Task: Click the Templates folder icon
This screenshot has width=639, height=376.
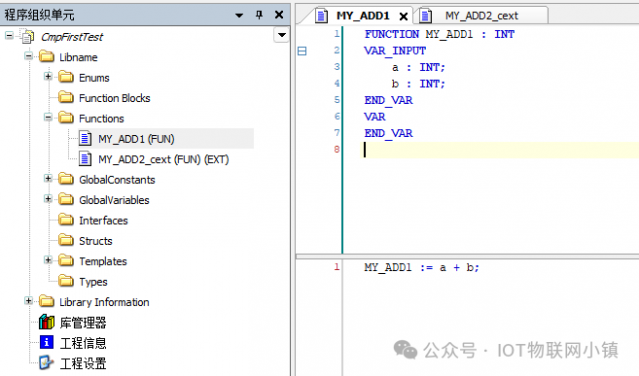Action: tap(66, 261)
